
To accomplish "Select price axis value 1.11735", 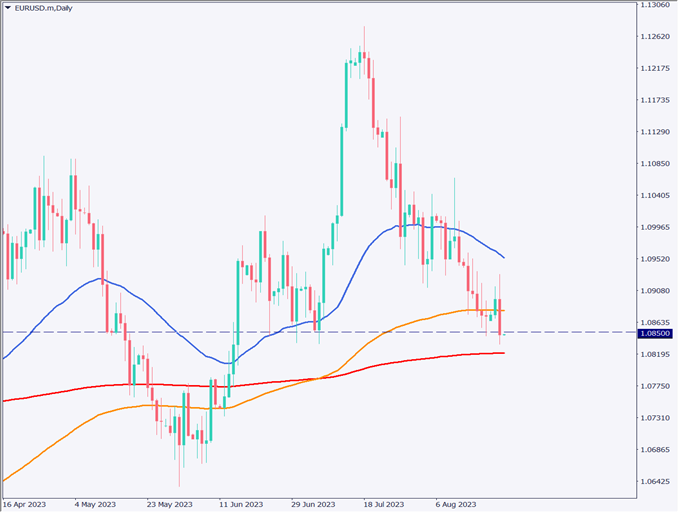I will 655,100.
